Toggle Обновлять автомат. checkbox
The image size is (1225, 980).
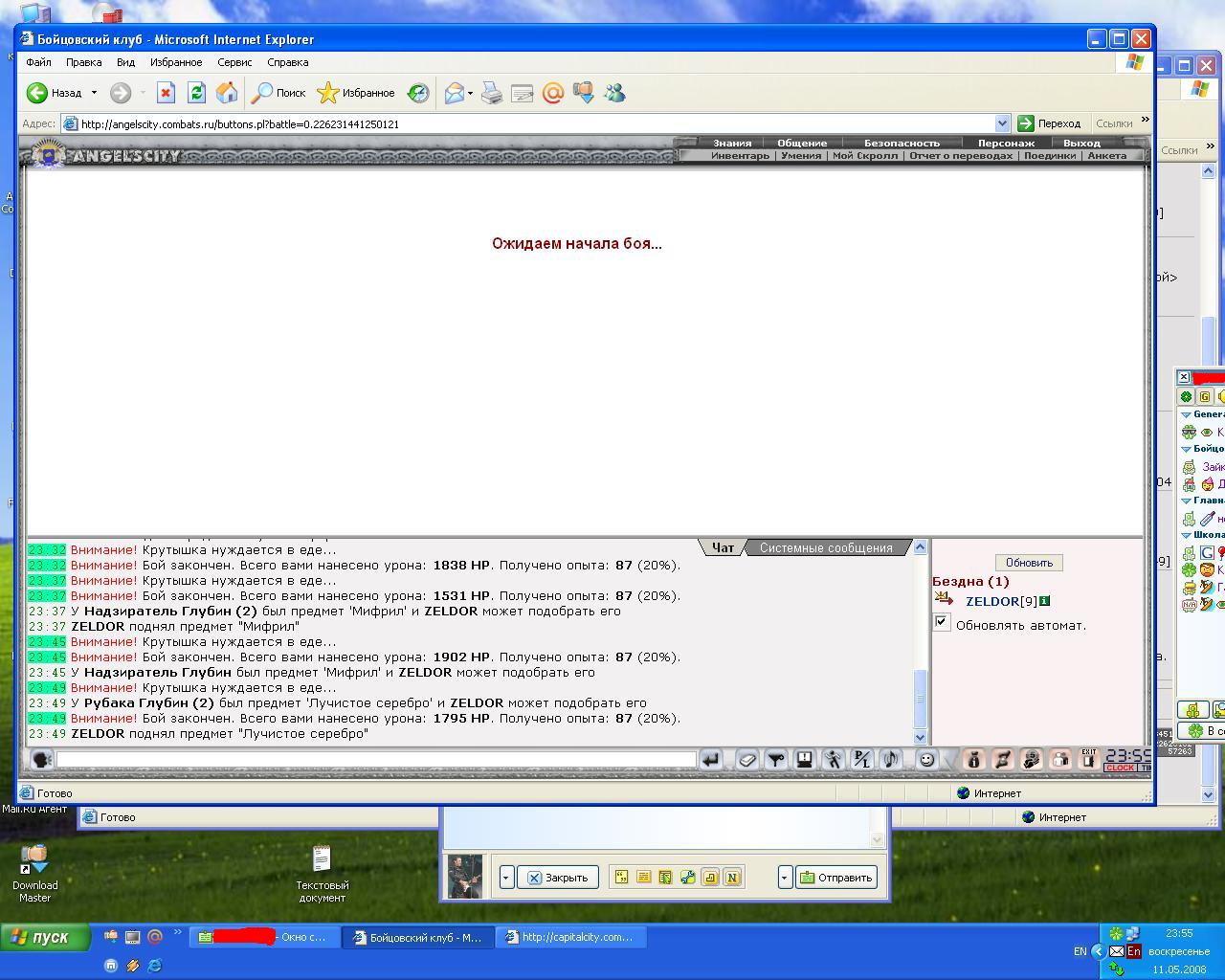[x=942, y=623]
